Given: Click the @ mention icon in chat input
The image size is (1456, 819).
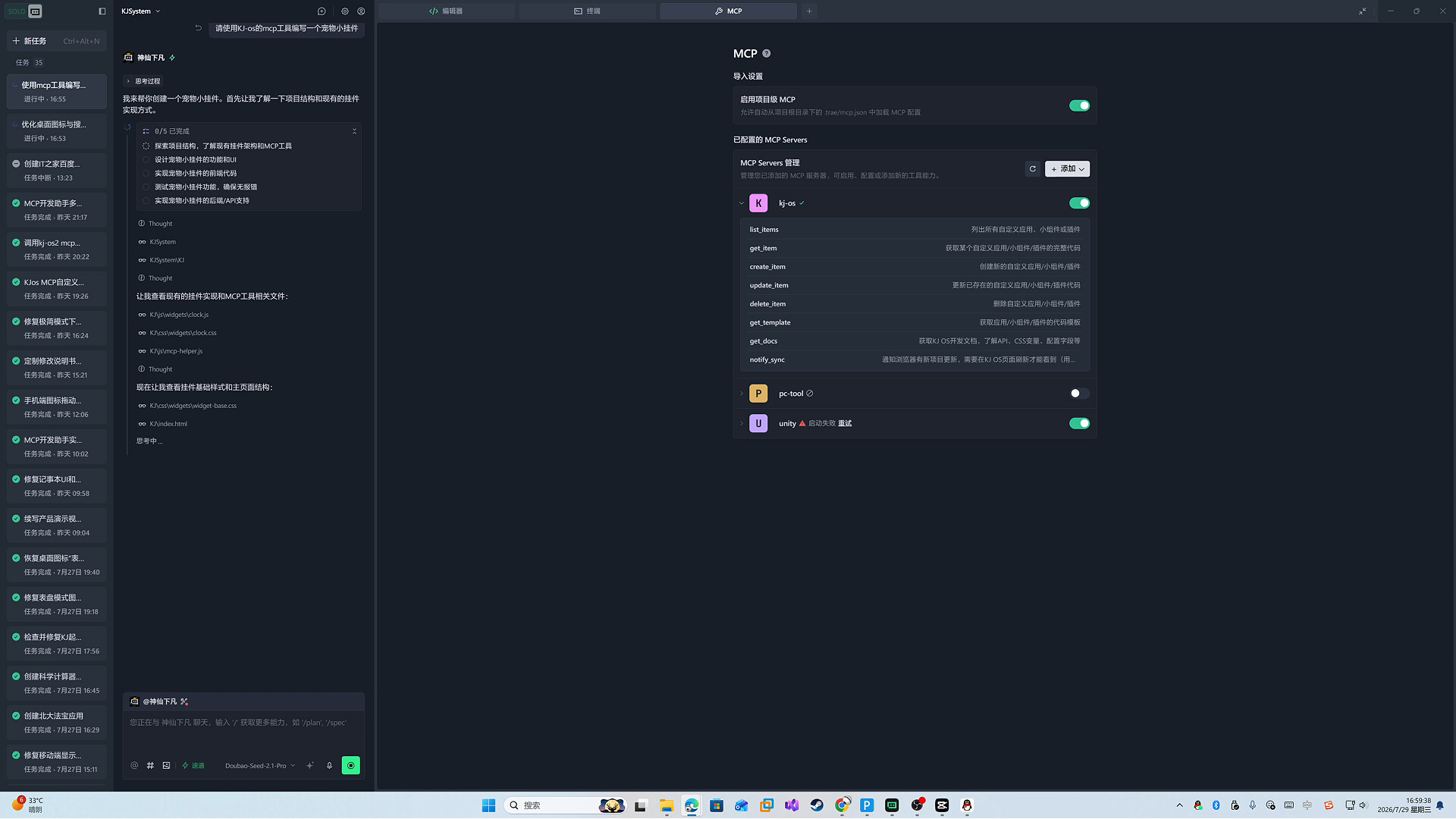Looking at the screenshot, I should click(134, 766).
